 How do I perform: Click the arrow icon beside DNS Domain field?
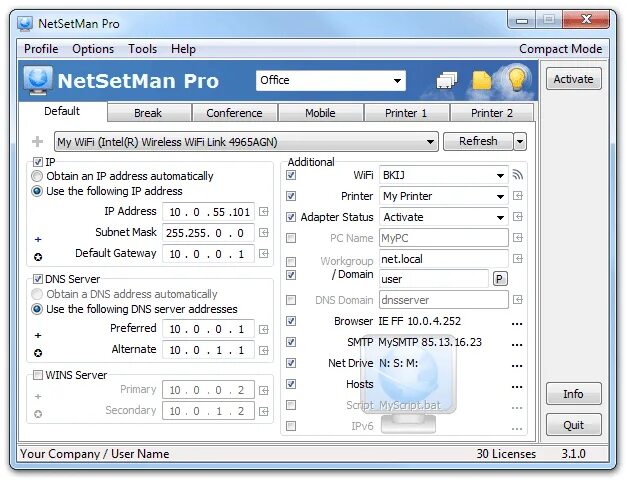(518, 300)
